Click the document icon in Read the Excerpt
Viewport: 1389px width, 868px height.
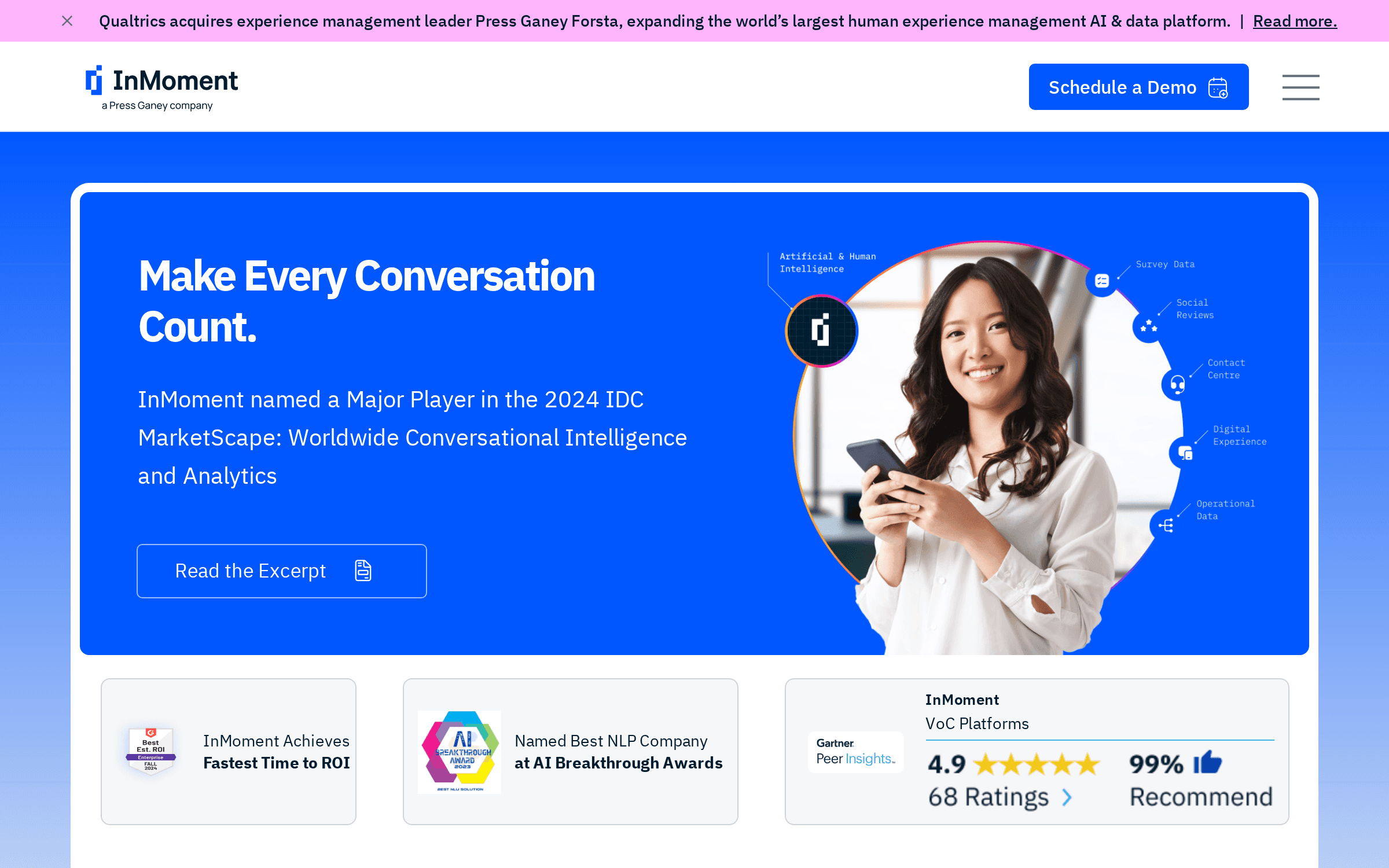363,571
